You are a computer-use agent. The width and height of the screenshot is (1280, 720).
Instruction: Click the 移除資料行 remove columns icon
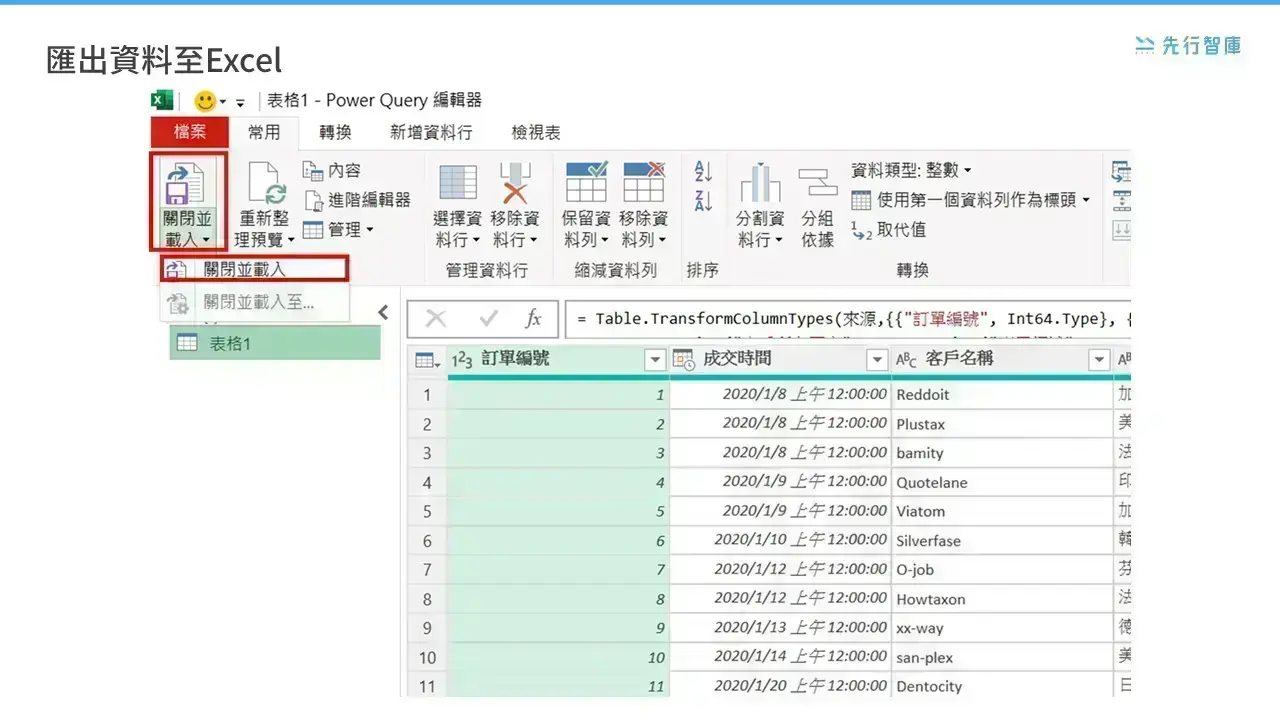point(514,183)
